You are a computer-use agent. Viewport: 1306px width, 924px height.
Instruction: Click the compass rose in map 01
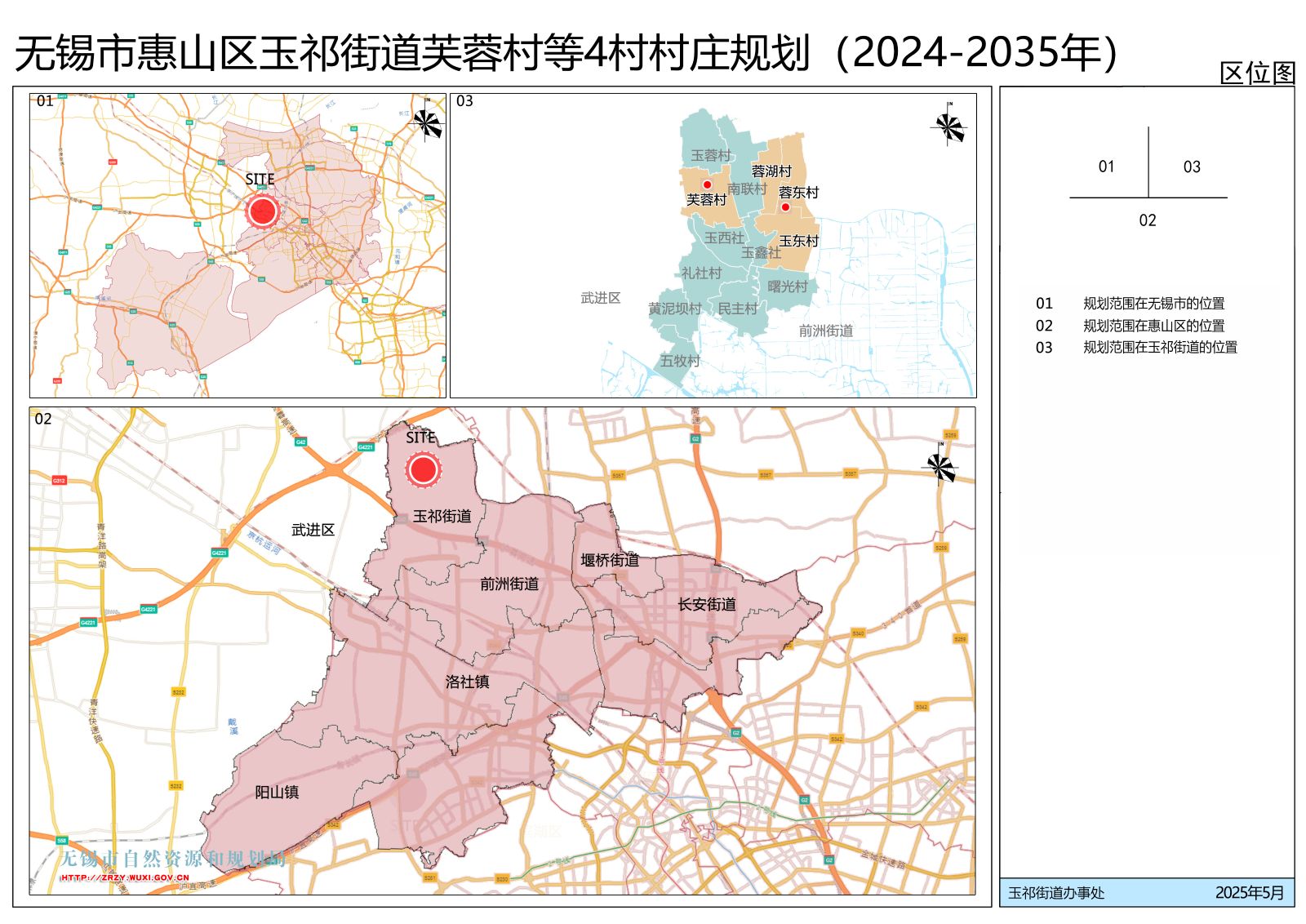426,123
